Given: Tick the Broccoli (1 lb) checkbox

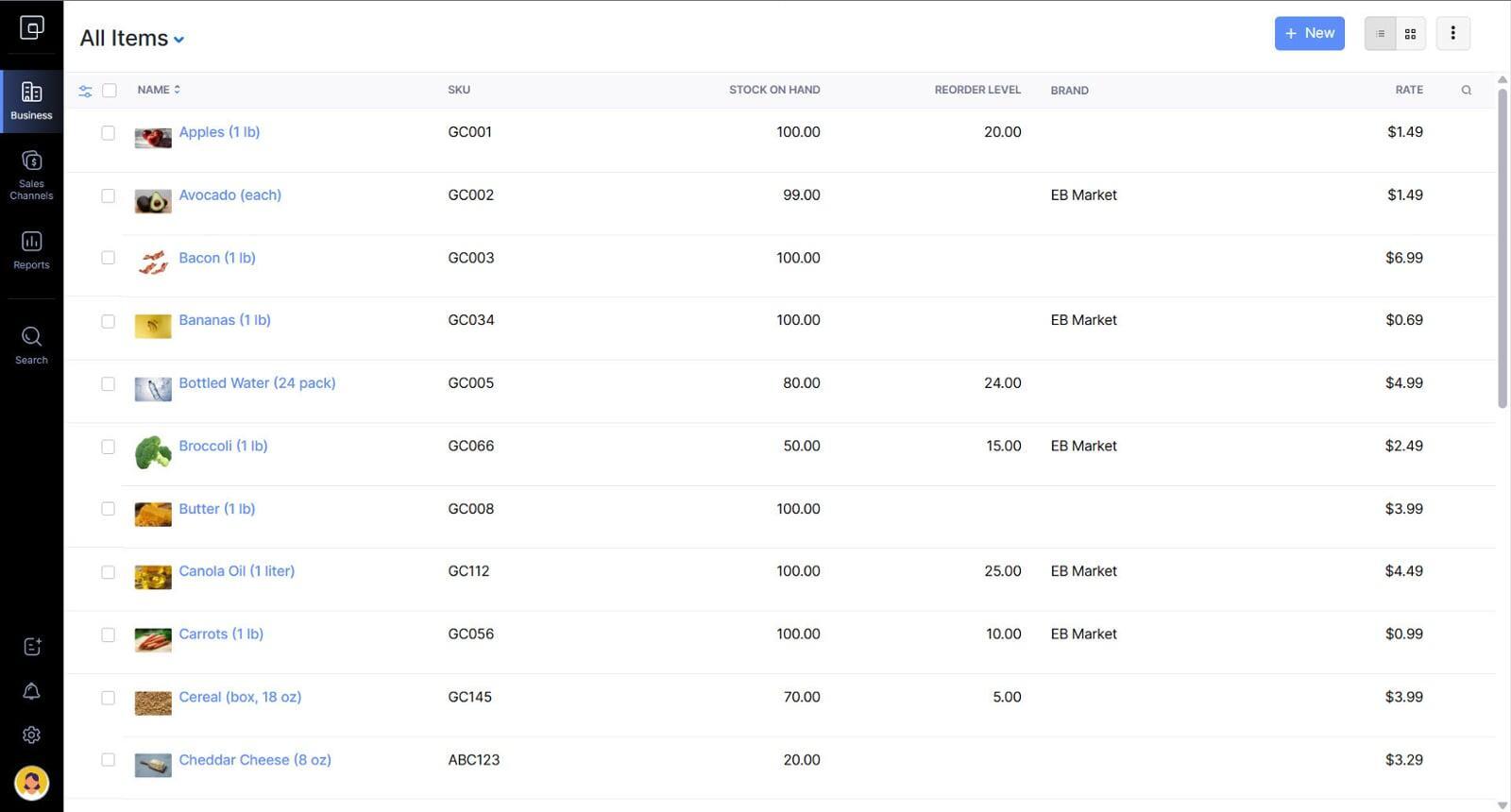Looking at the screenshot, I should (109, 447).
